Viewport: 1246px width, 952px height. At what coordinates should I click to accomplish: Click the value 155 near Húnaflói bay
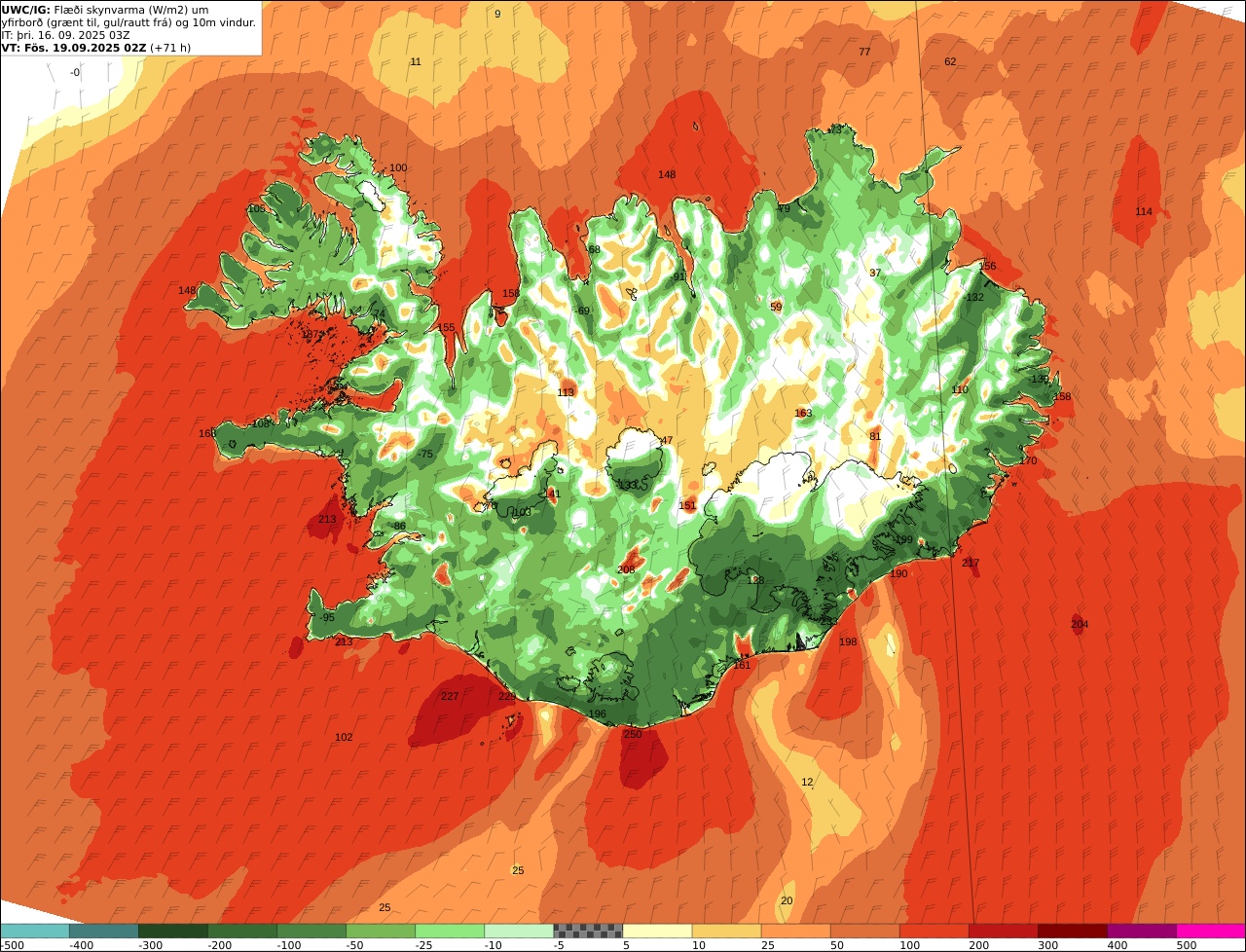pos(446,328)
